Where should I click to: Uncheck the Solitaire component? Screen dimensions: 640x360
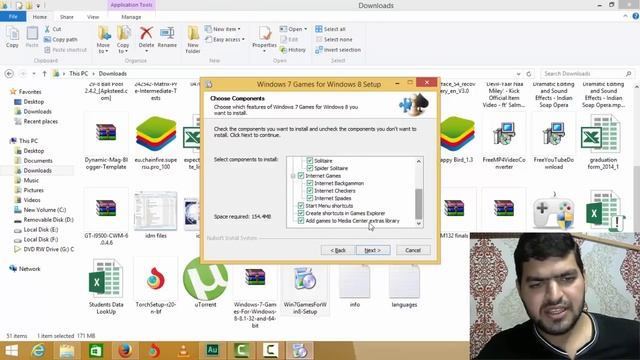point(309,161)
